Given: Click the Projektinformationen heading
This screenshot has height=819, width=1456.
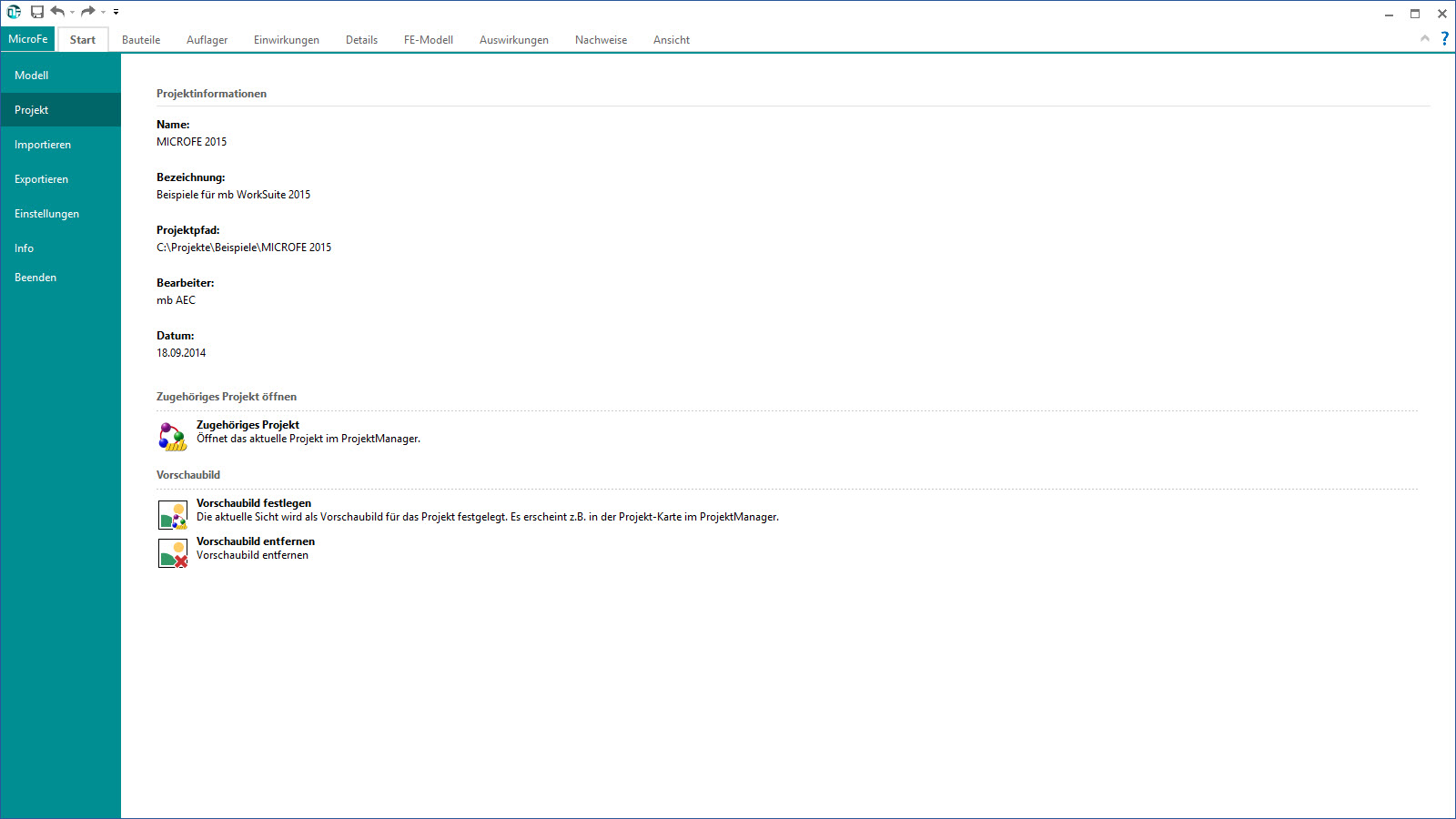Looking at the screenshot, I should click(x=211, y=94).
